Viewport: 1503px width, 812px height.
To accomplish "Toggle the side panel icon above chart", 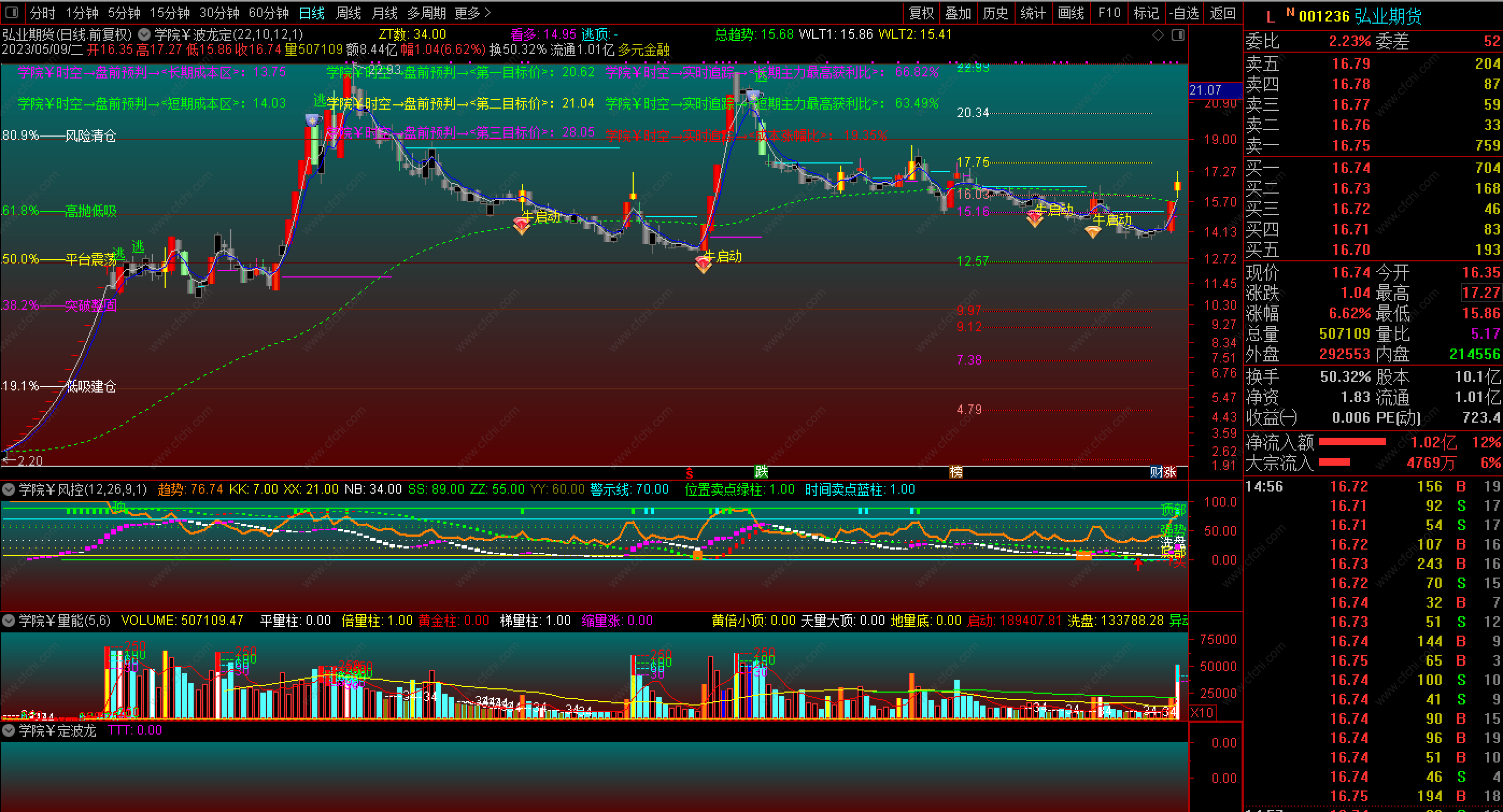I will [x=1178, y=35].
